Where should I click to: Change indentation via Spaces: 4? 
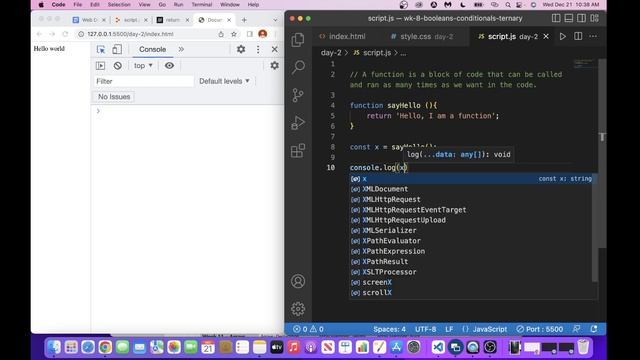pos(389,329)
